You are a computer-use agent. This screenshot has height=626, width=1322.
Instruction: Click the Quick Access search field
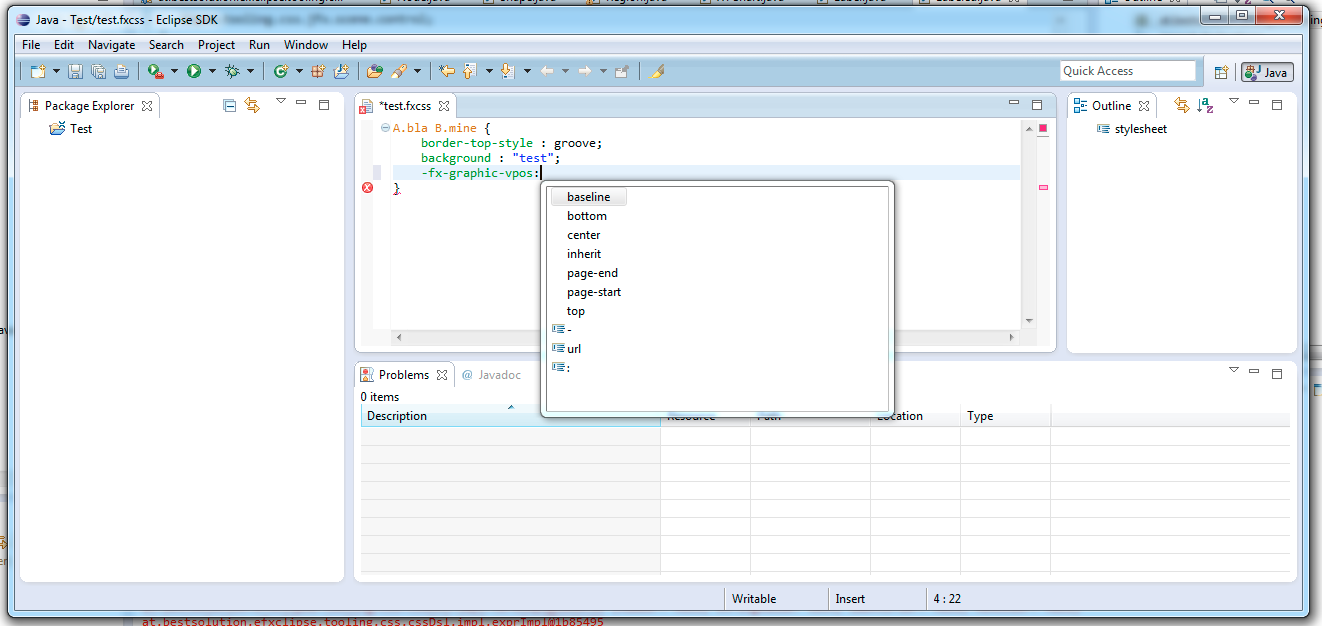[1127, 71]
